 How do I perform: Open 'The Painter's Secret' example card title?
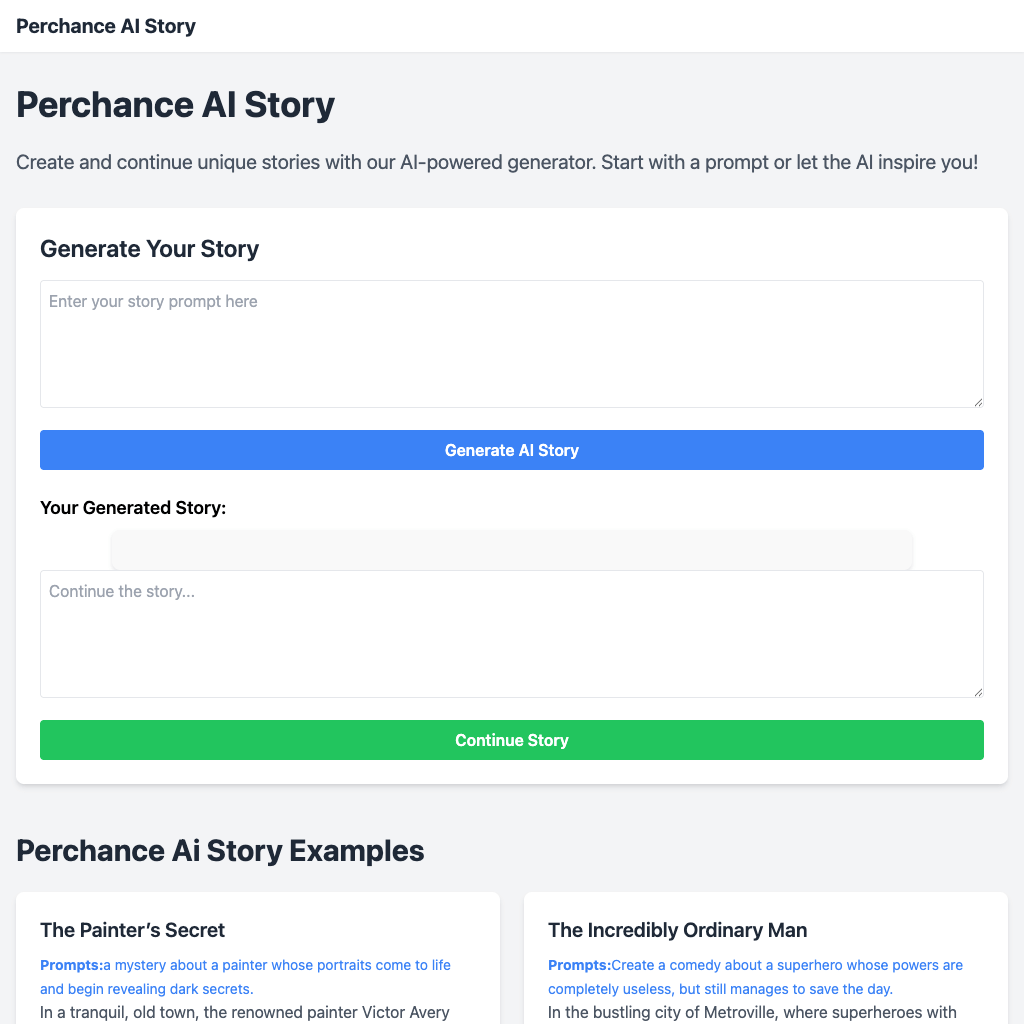[132, 930]
